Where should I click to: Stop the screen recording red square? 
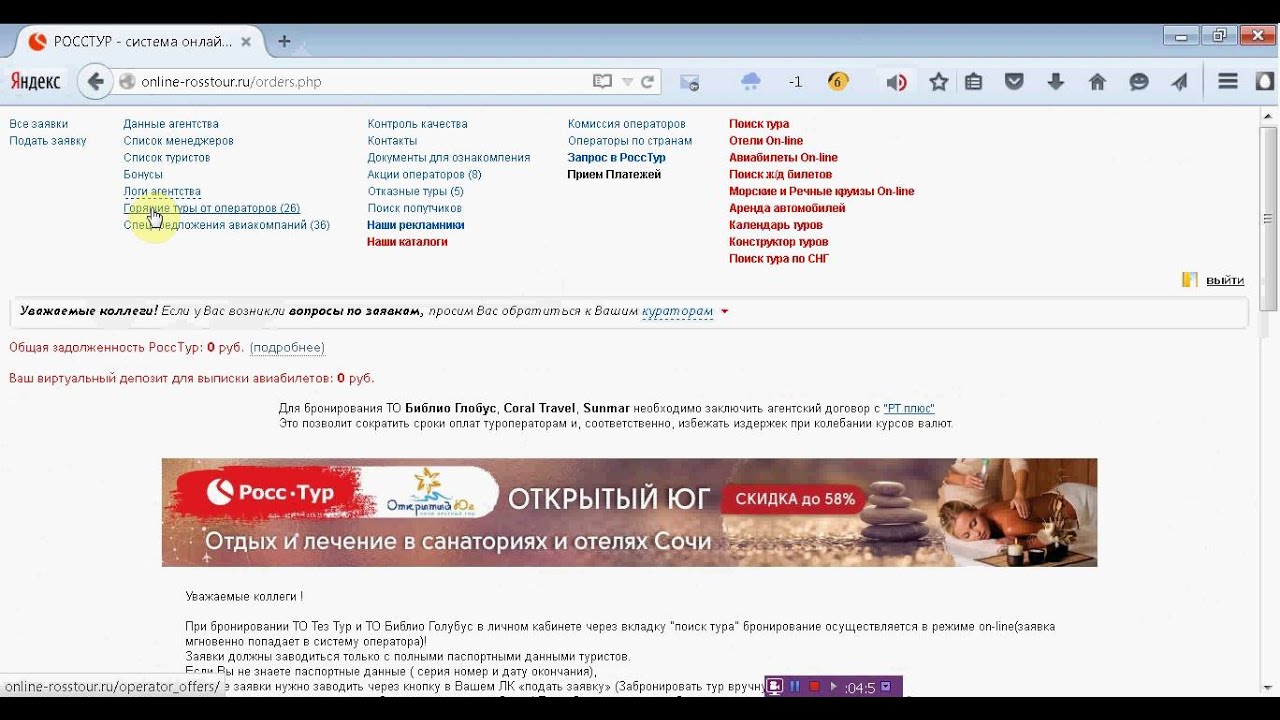pos(814,686)
